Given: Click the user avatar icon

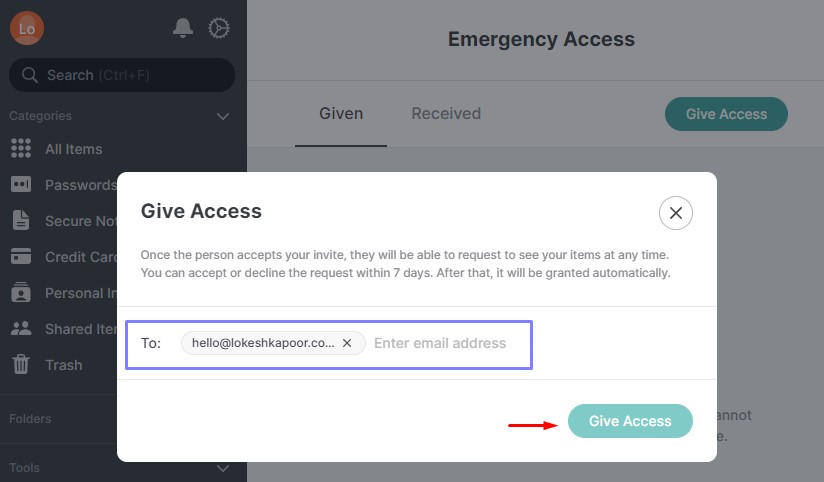Looking at the screenshot, I should point(27,28).
